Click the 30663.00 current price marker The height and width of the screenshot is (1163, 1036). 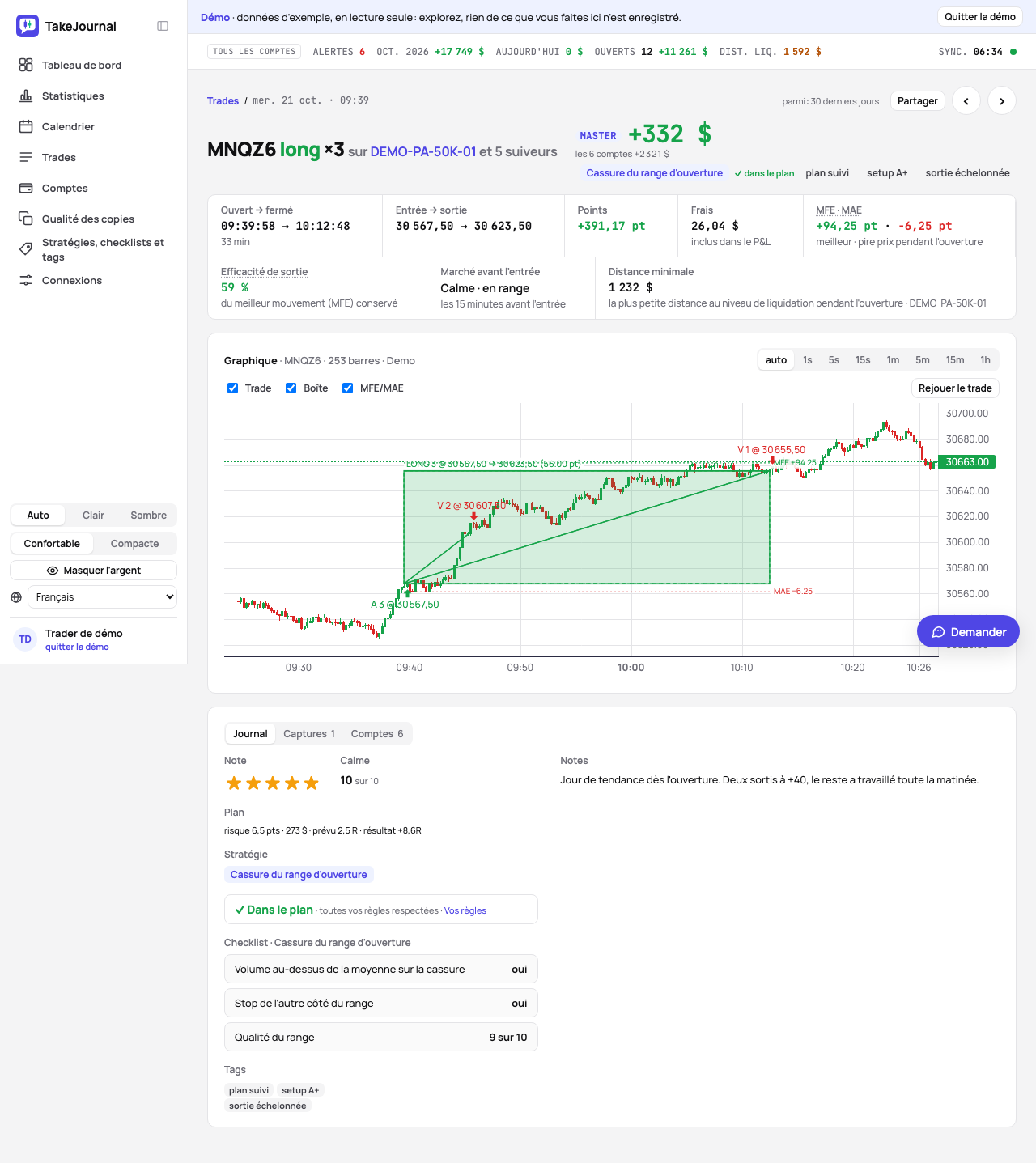pyautogui.click(x=967, y=462)
